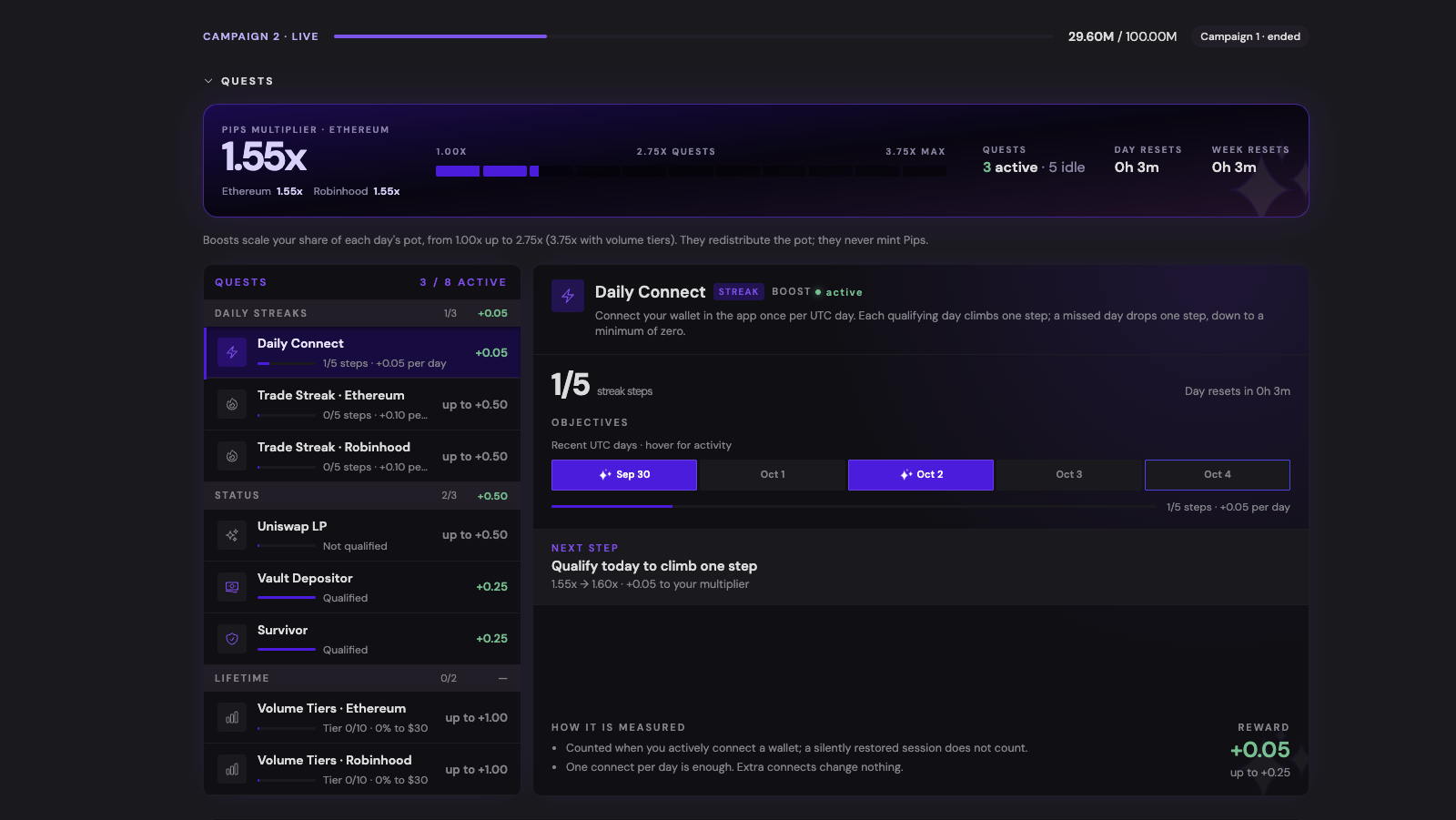This screenshot has height=820, width=1456.
Task: Click the pips multiplier segment bar
Action: click(691, 171)
